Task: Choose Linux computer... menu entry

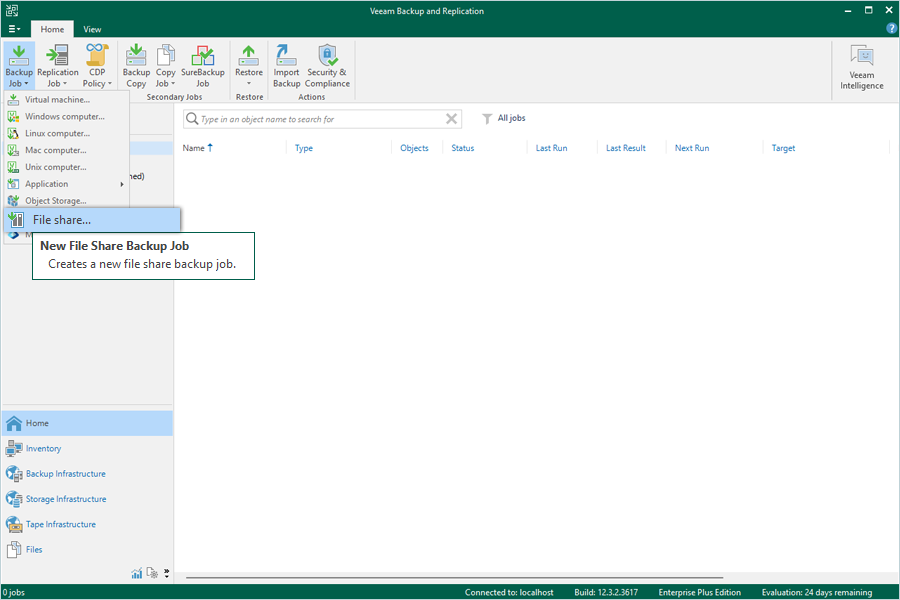Action: [67, 133]
